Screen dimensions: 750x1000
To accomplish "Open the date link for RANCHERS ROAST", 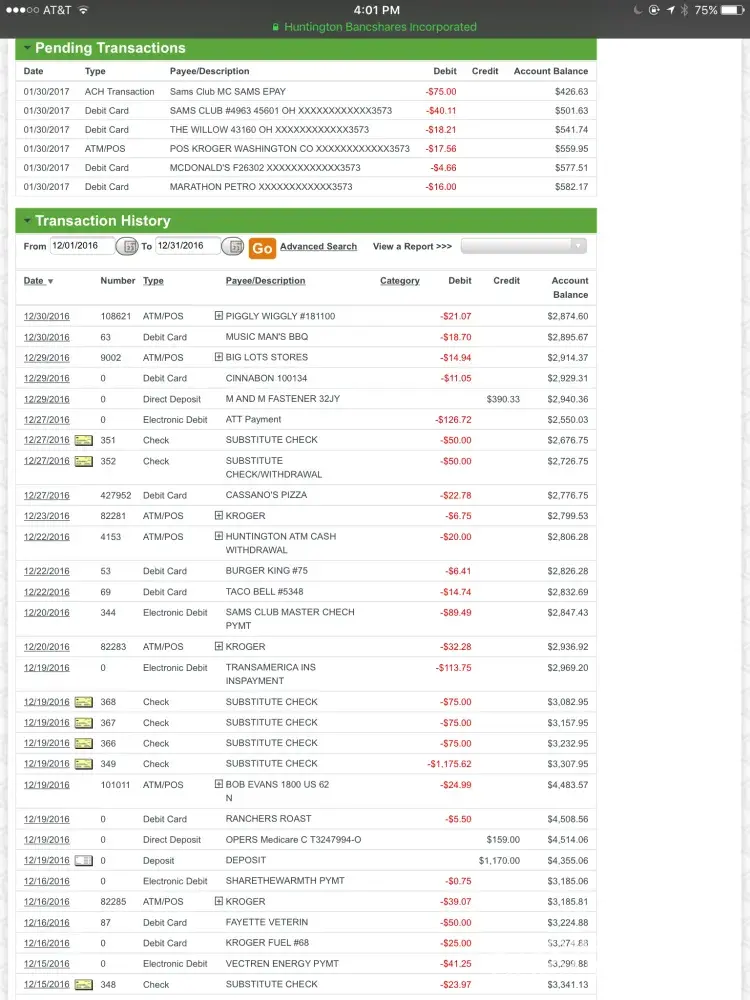I will [x=47, y=820].
